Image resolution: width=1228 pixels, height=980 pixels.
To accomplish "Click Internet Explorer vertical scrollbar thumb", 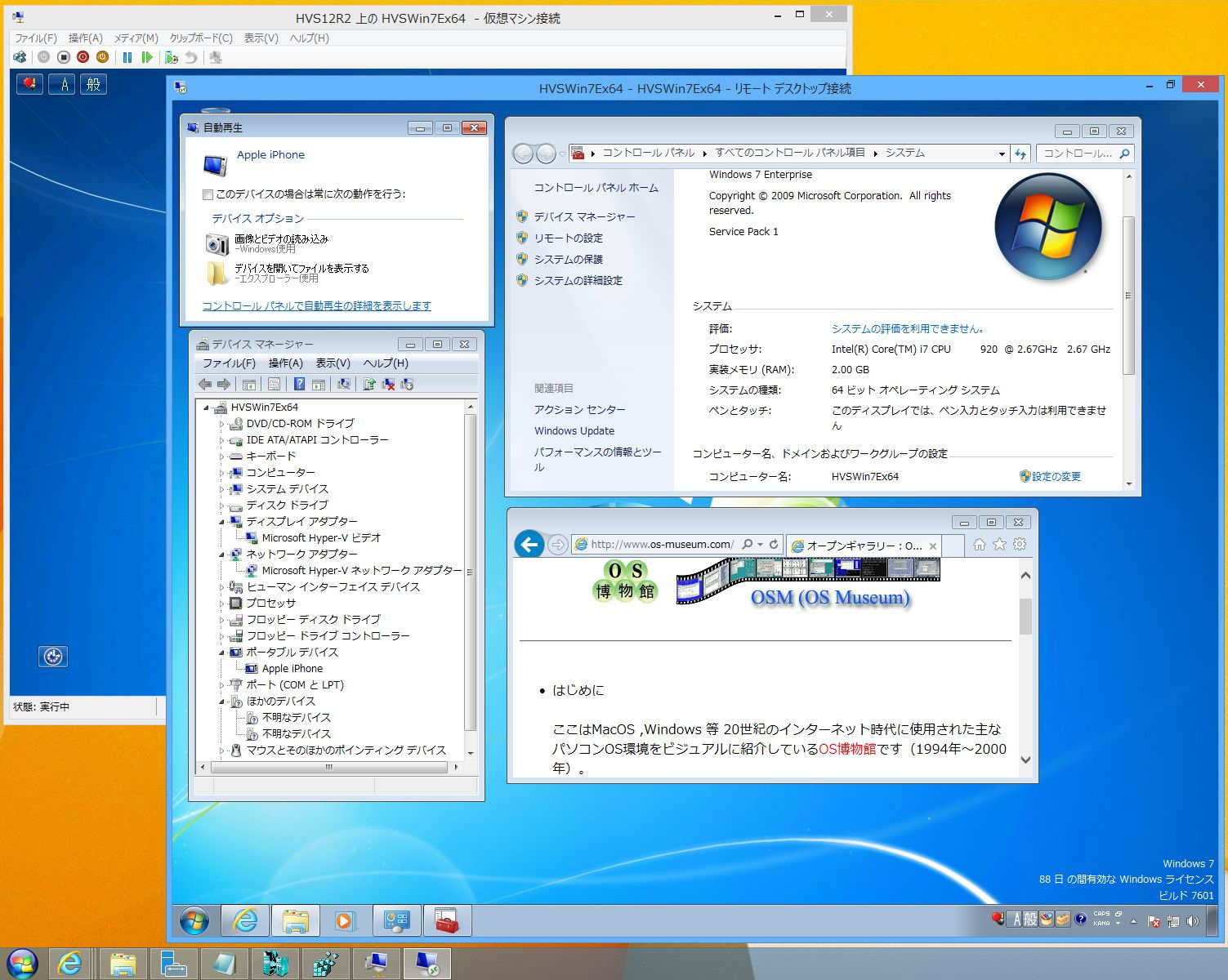I will pyautogui.click(x=1025, y=617).
